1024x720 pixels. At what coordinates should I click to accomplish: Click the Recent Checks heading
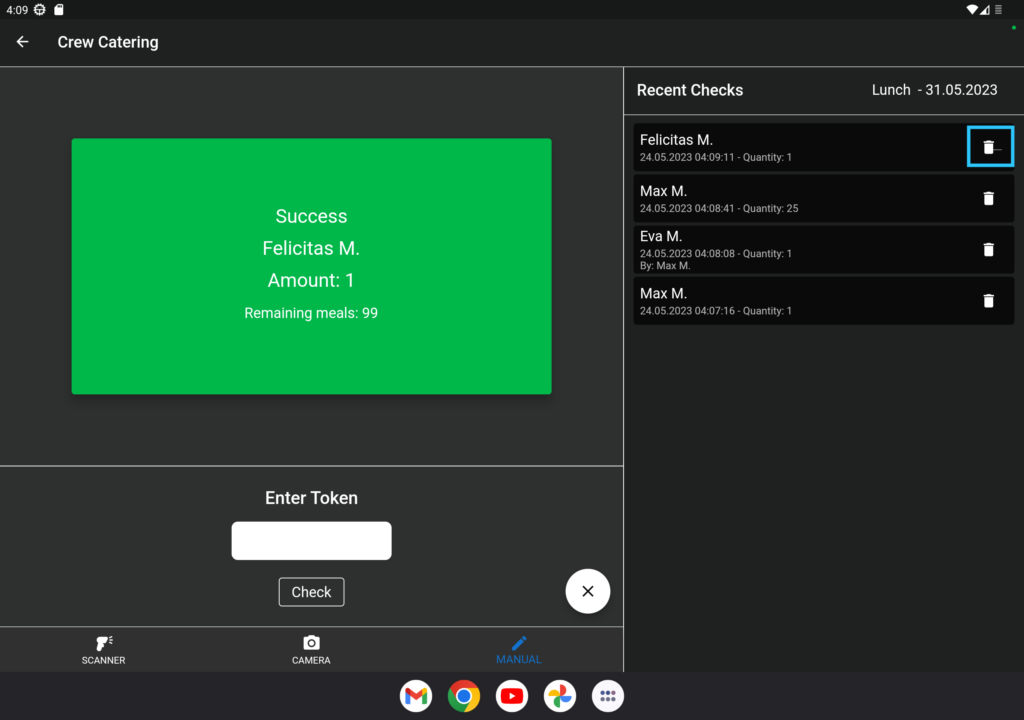690,90
